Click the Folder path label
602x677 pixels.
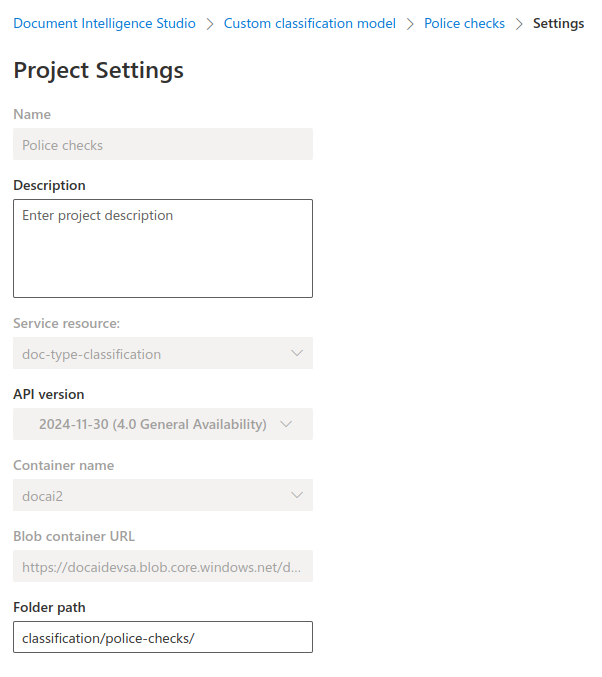coord(49,607)
